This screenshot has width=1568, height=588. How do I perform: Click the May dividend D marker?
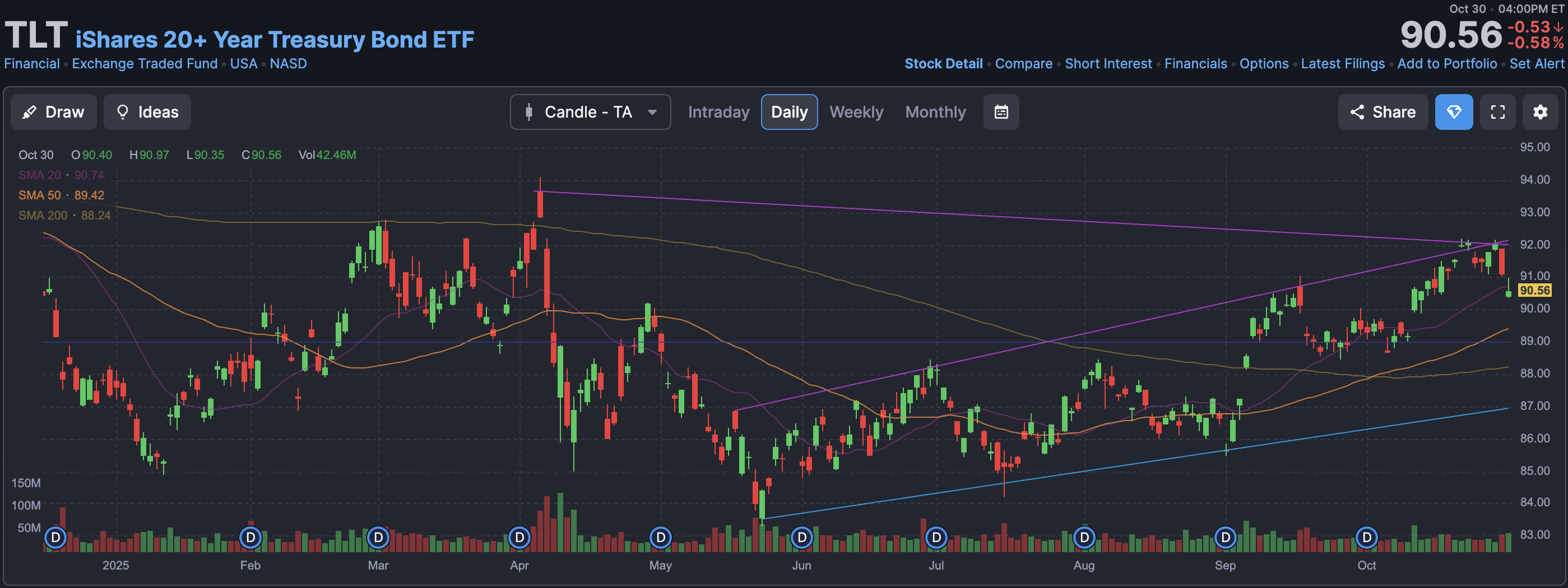(661, 538)
